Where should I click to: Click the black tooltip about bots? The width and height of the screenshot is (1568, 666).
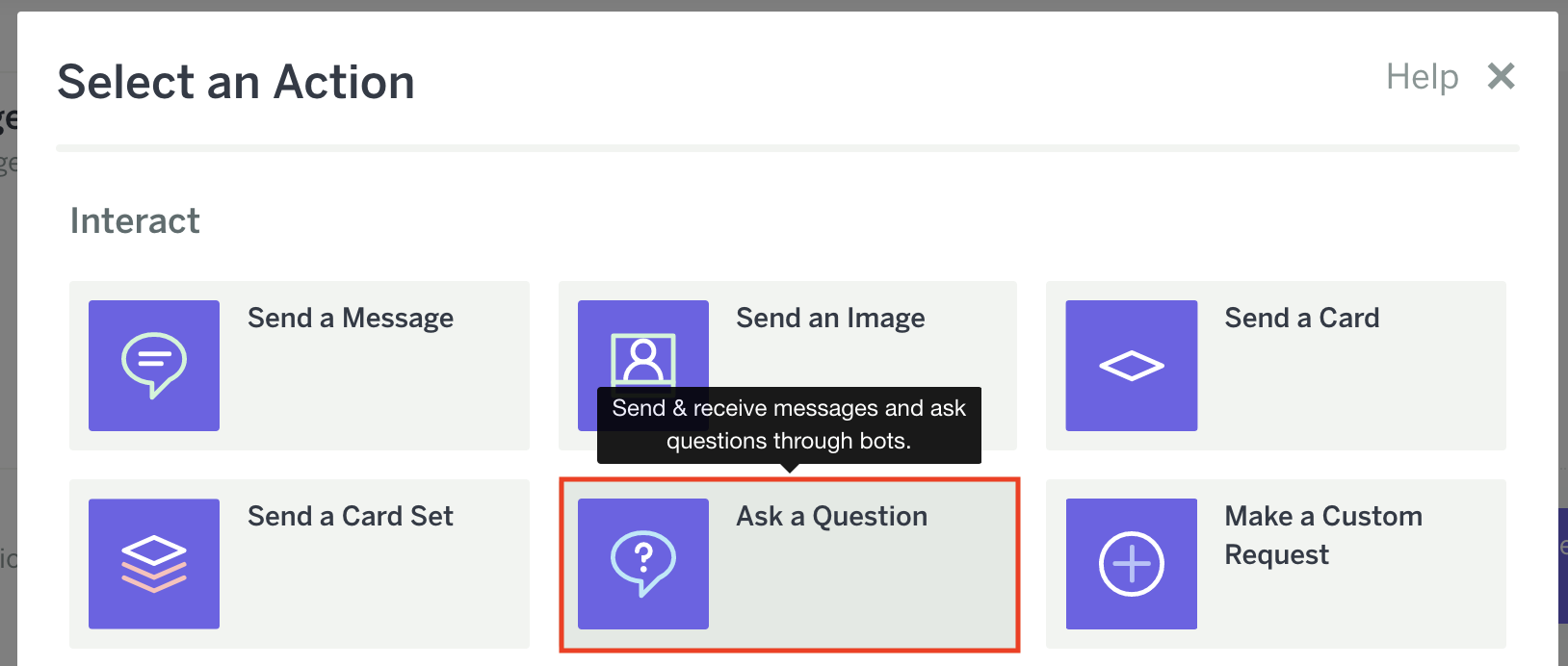tap(789, 424)
